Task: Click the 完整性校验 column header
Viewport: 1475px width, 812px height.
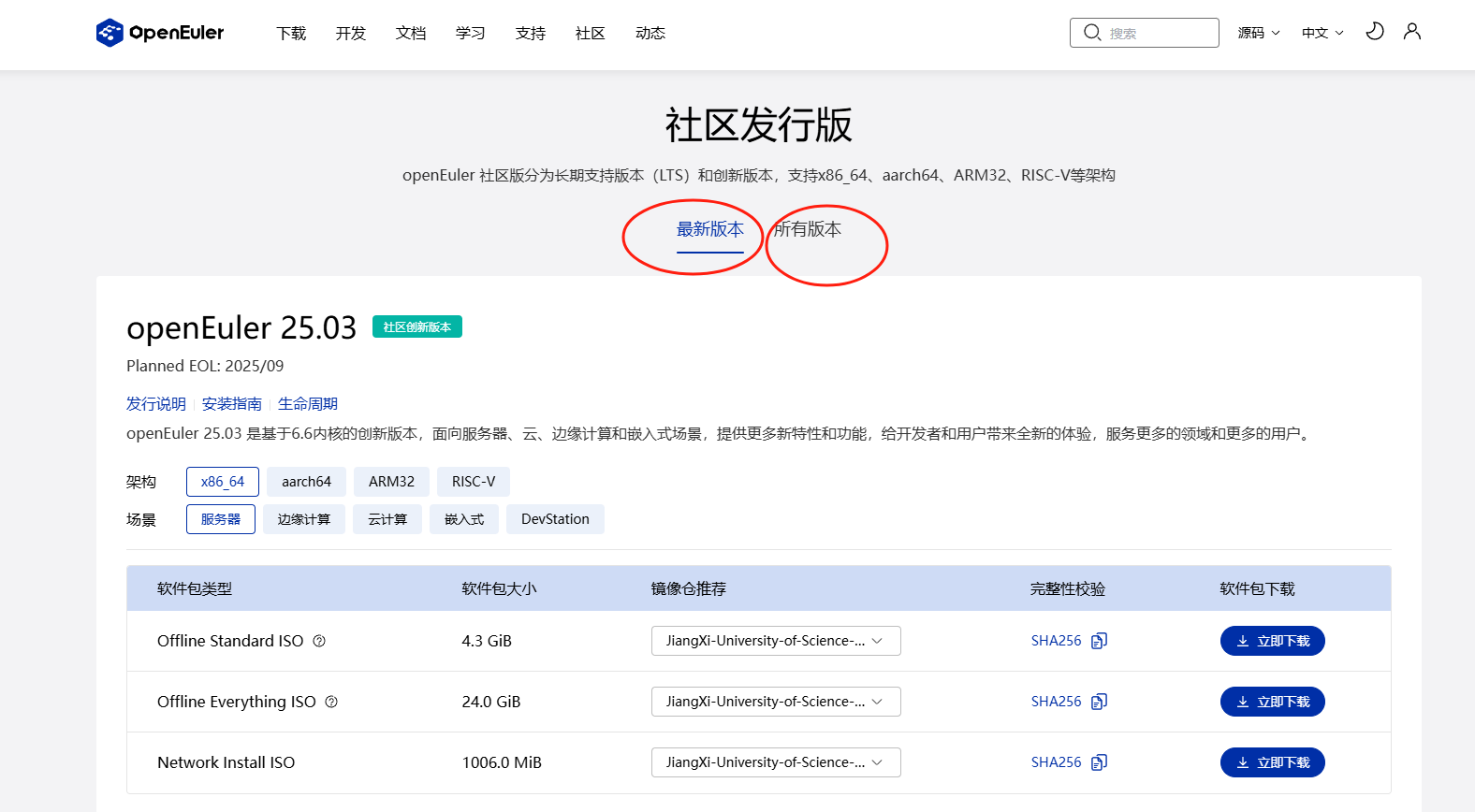Action: (1068, 589)
